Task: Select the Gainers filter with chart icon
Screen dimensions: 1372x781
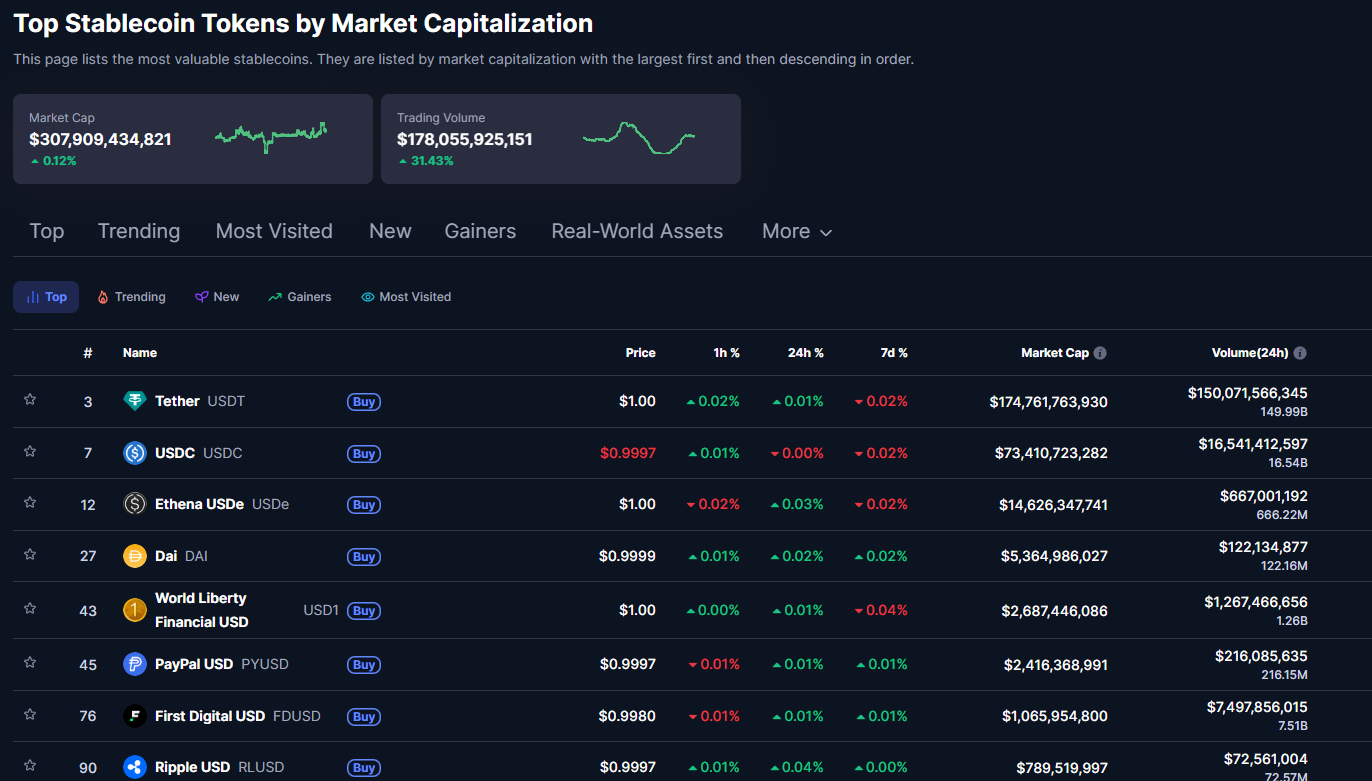Action: pos(299,297)
